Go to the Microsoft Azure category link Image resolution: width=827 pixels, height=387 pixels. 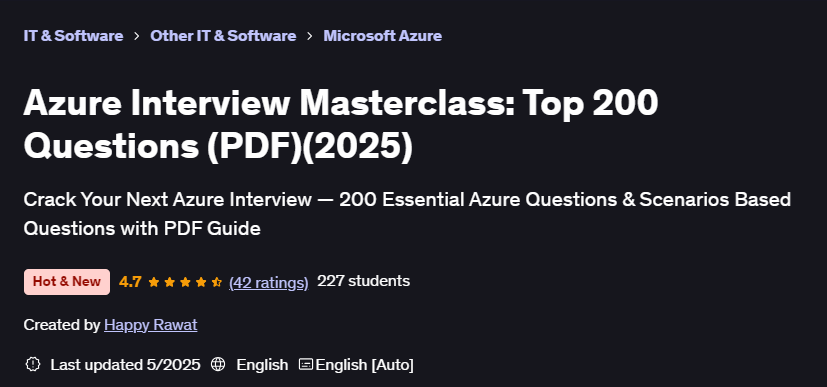[x=382, y=36]
